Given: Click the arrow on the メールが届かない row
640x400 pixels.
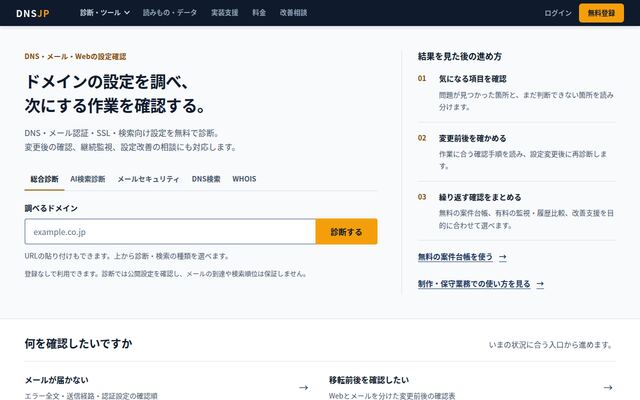Looking at the screenshot, I should (303, 387).
